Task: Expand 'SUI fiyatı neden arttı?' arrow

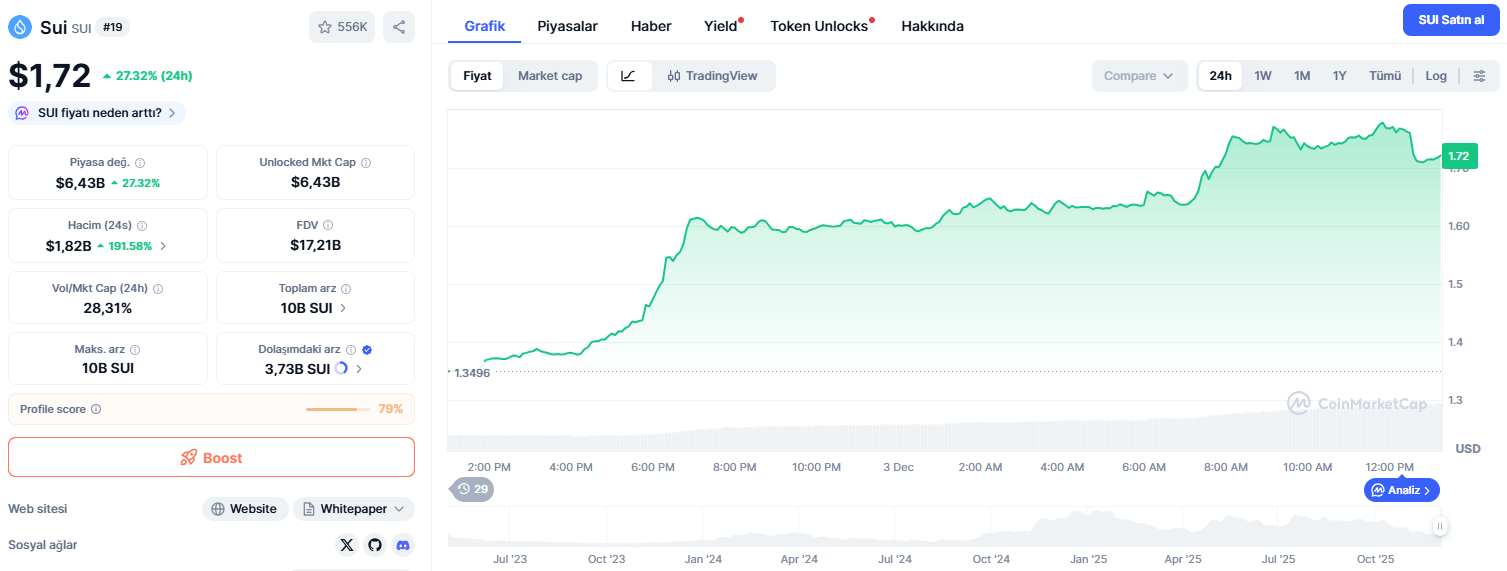Action: click(x=172, y=113)
